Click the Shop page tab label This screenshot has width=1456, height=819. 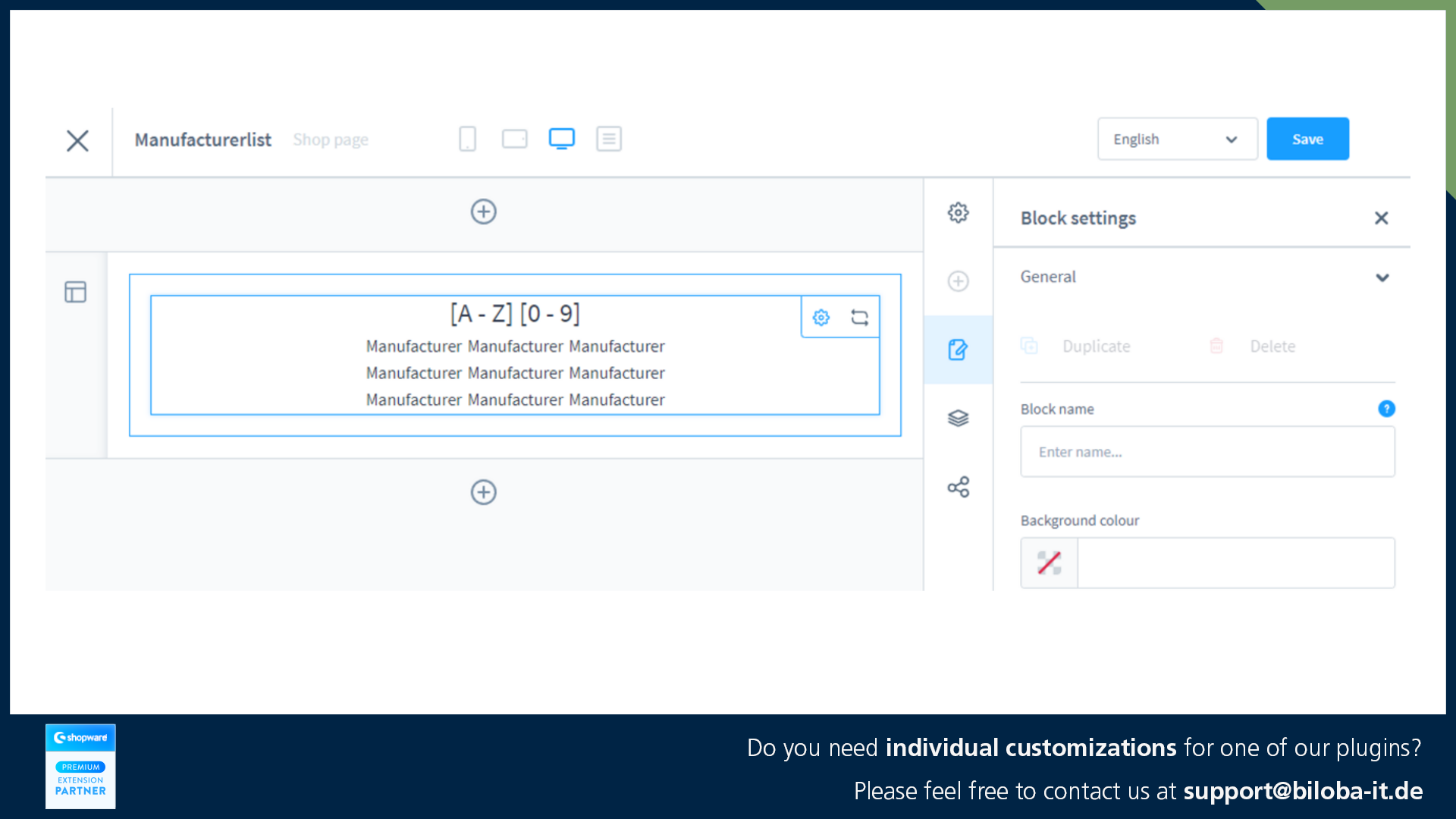pos(331,140)
